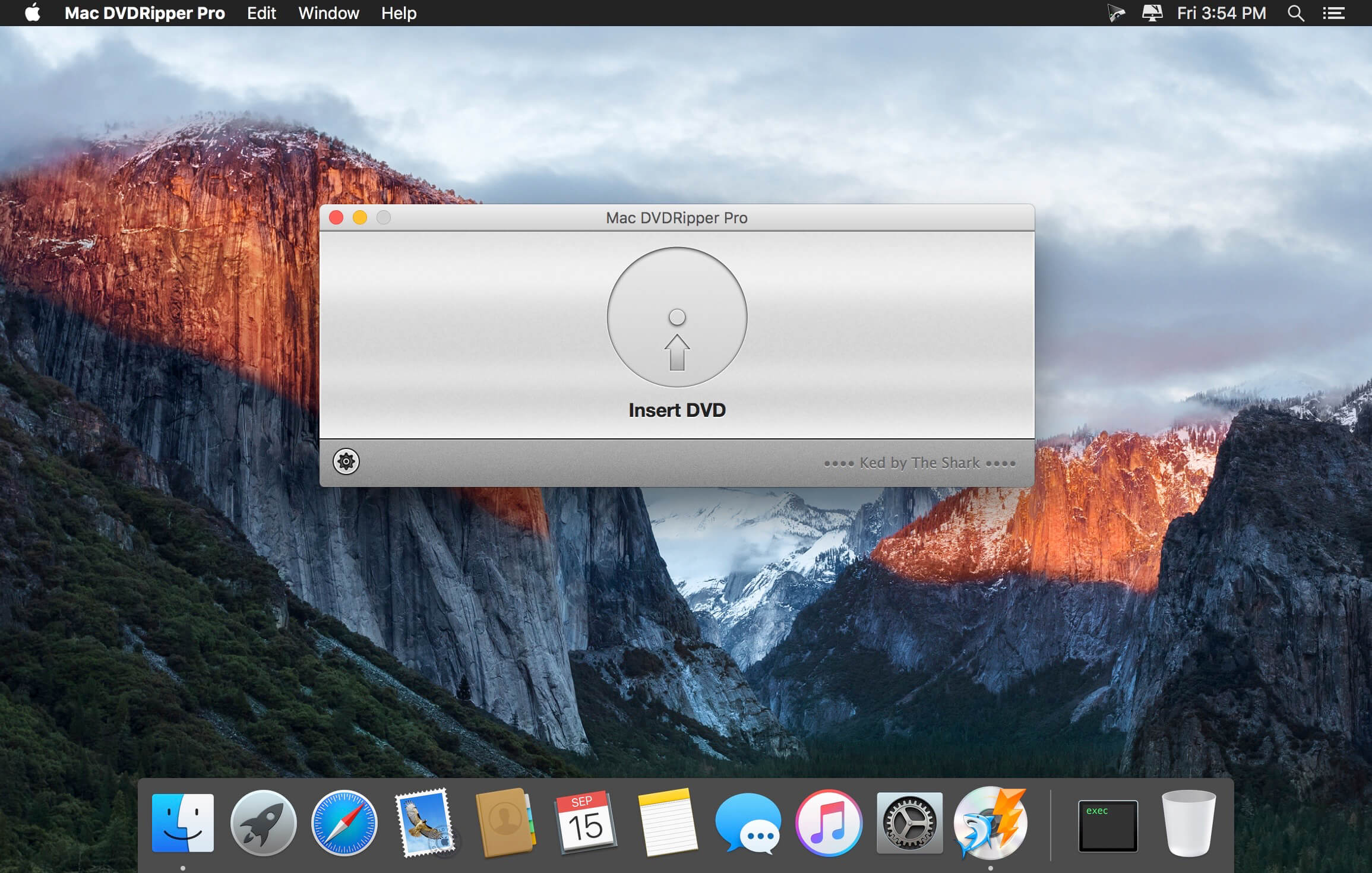The width and height of the screenshot is (1372, 873).
Task: Open iTunes from the dock
Action: pos(829,823)
